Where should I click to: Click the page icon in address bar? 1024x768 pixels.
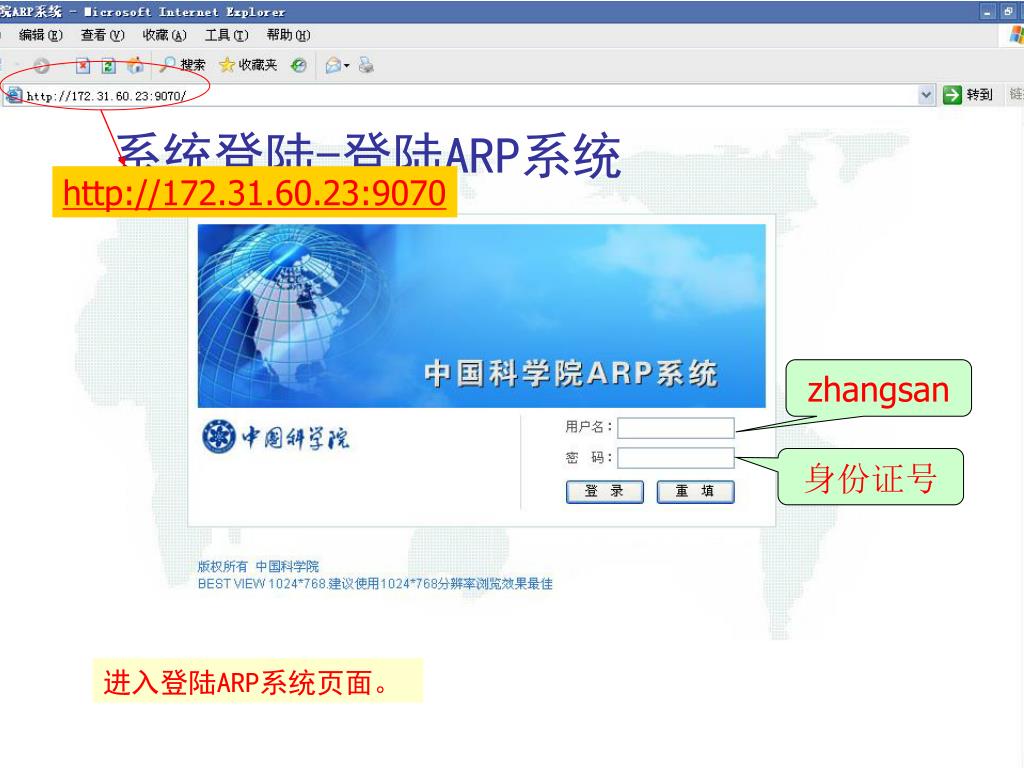tap(14, 95)
